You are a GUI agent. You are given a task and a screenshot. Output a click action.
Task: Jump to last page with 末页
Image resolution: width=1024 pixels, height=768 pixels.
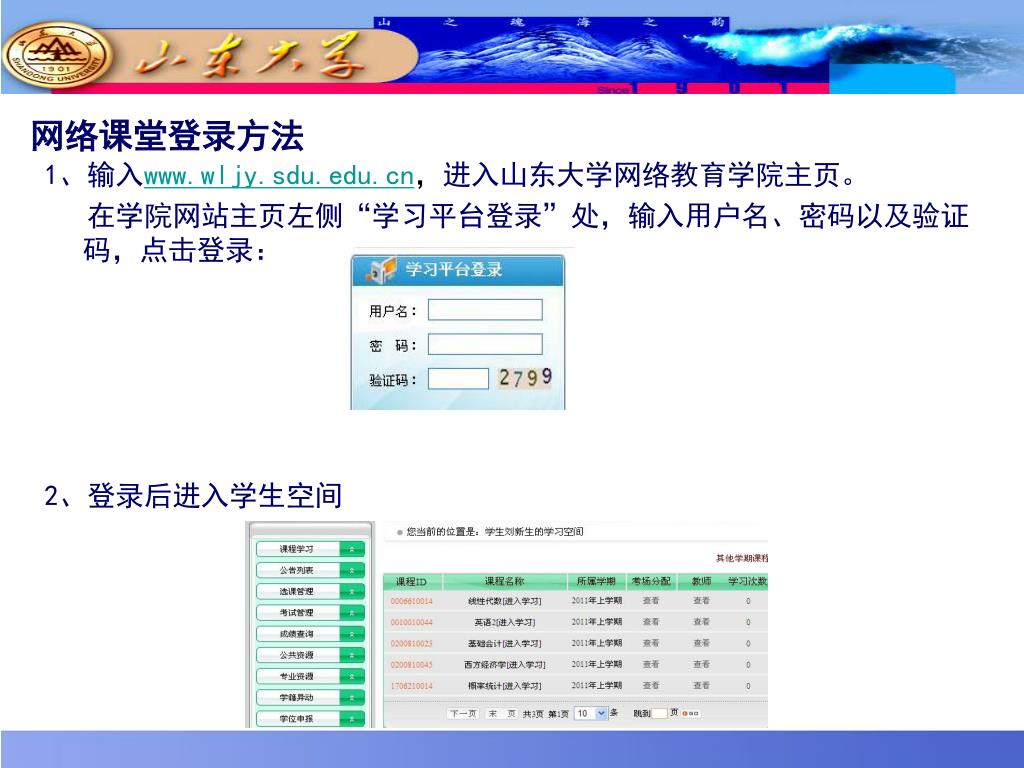502,713
